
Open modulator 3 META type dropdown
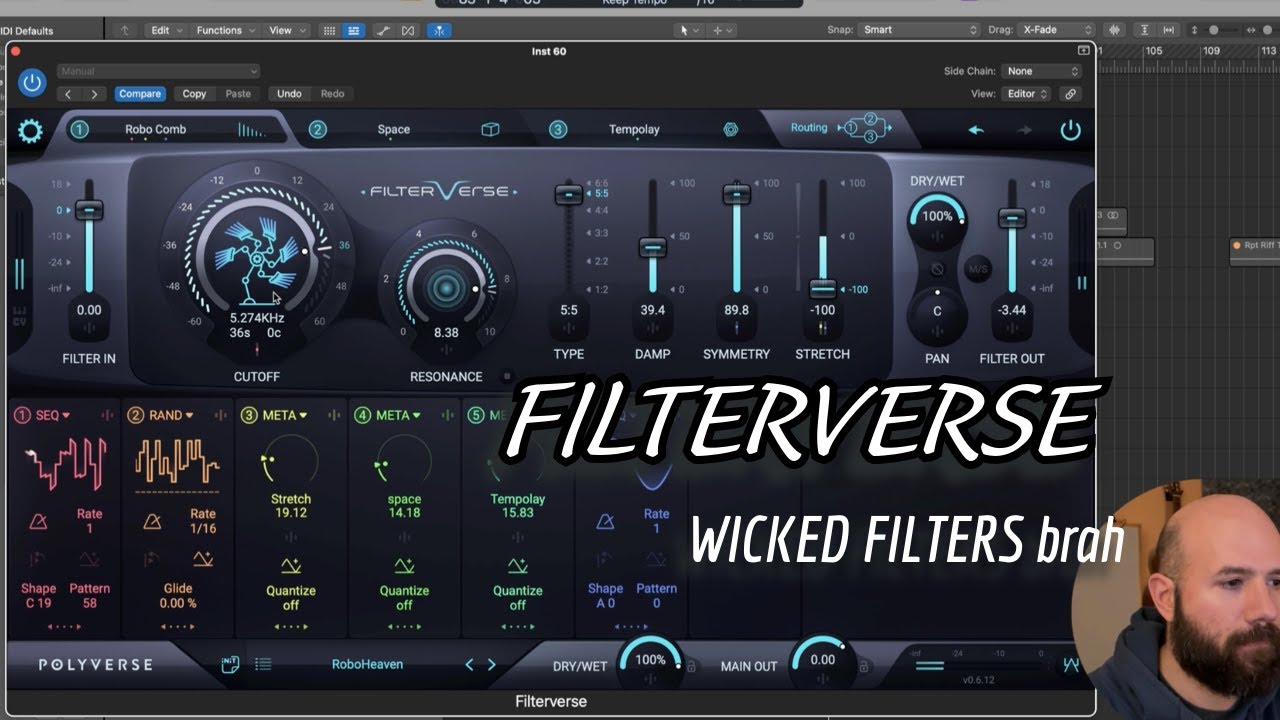coord(285,416)
